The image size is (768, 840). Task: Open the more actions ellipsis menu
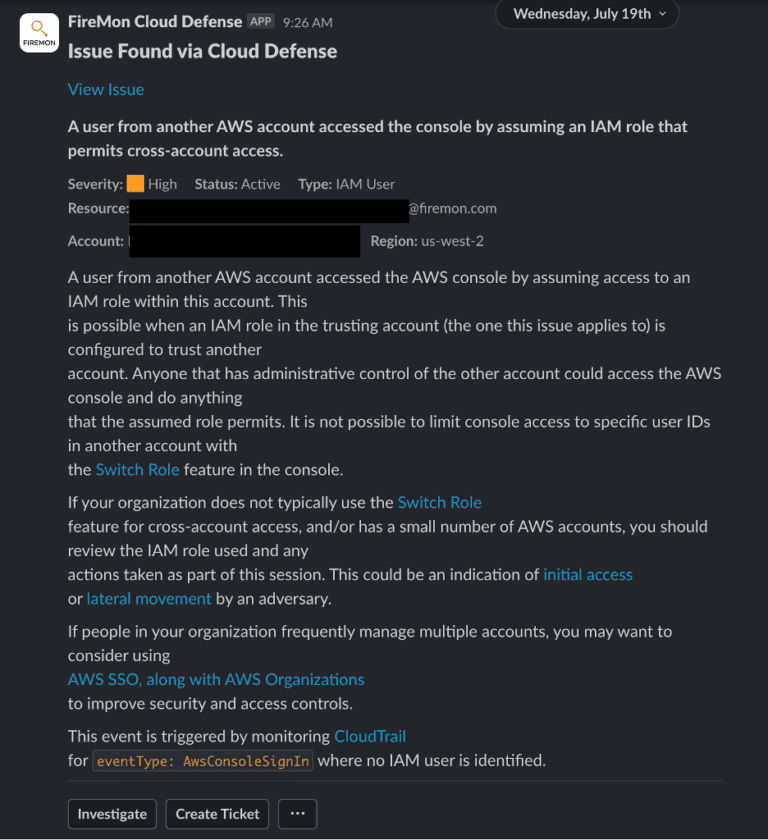coord(297,814)
